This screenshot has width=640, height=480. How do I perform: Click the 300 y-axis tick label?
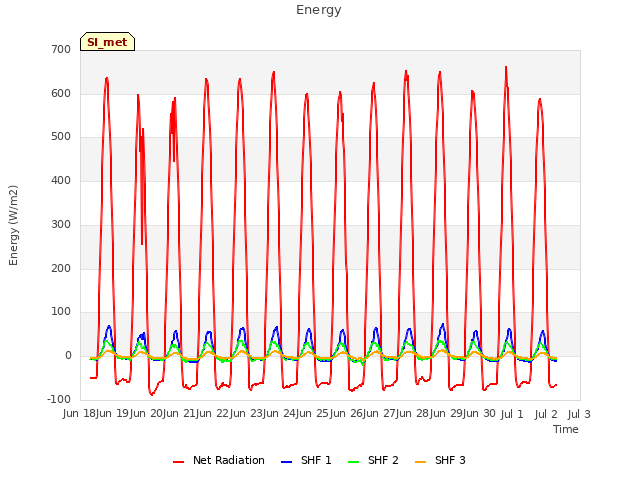coord(61,224)
